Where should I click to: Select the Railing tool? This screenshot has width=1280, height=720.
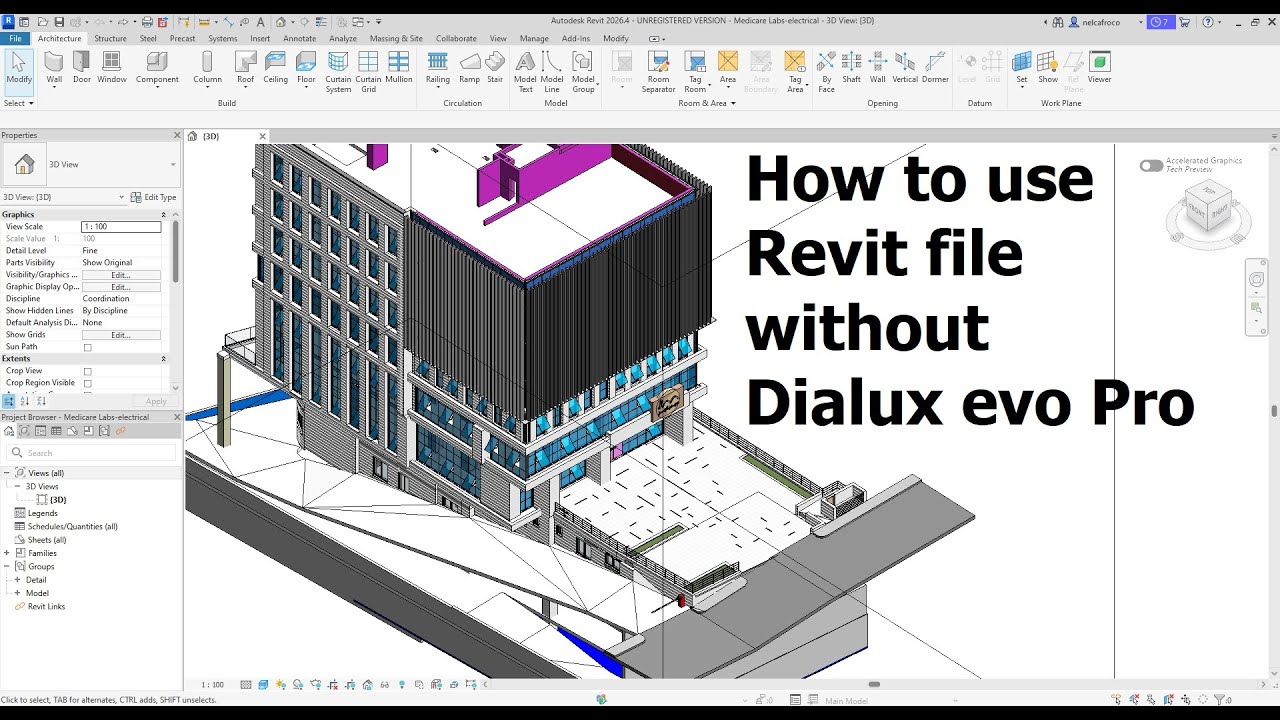pos(438,67)
